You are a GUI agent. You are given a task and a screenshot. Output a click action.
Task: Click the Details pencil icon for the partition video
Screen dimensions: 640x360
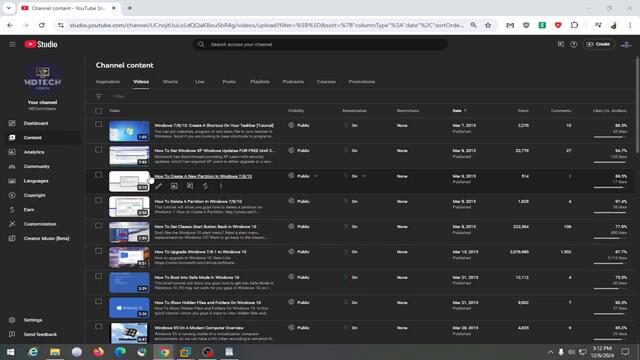[158, 186]
